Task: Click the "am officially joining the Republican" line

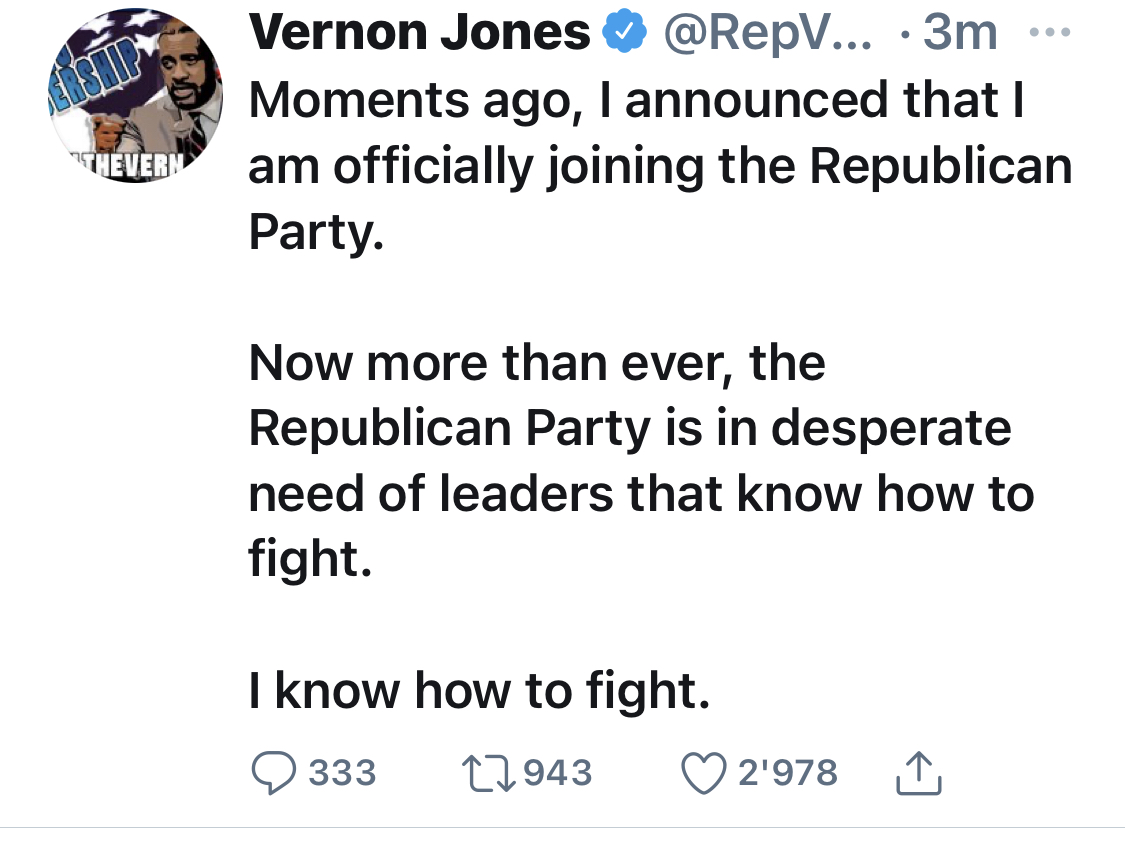Action: click(660, 167)
